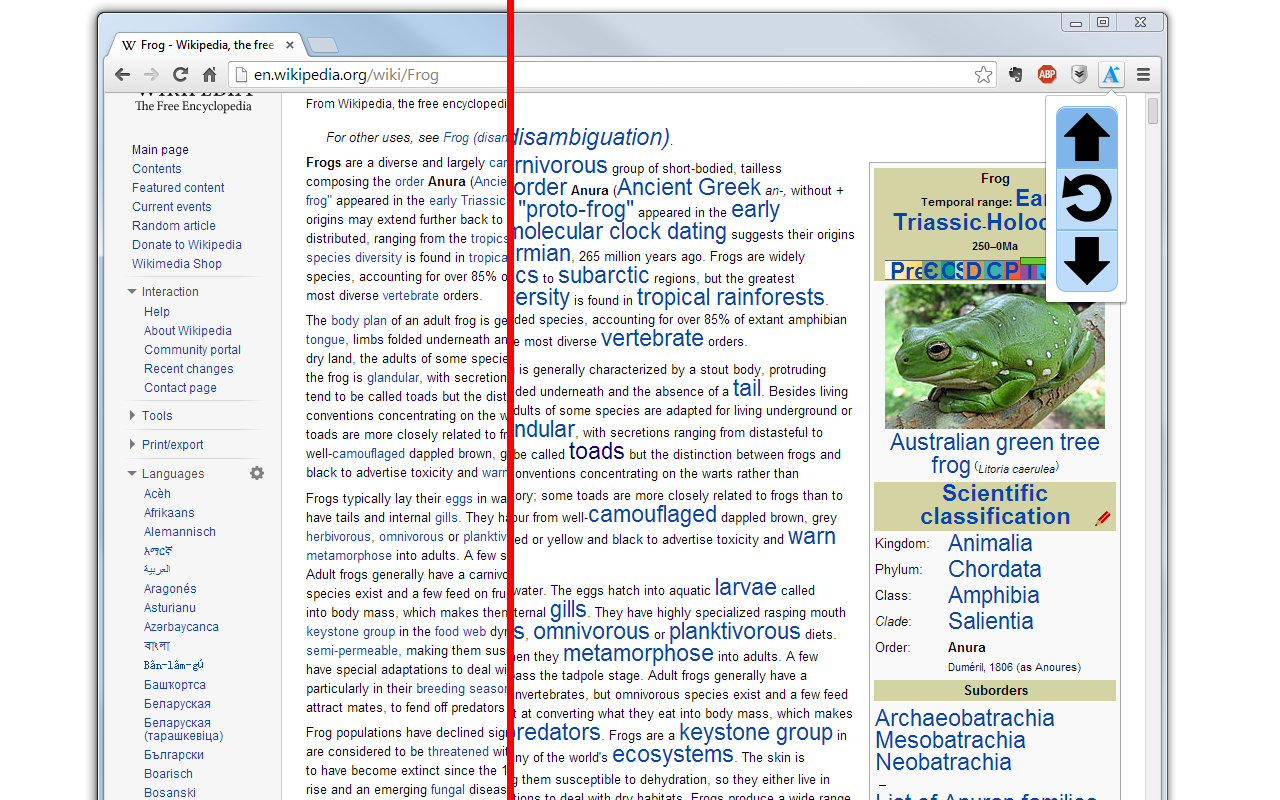1280x800 pixels.
Task: Switch to the Azərbaycanca language version
Action: [181, 627]
